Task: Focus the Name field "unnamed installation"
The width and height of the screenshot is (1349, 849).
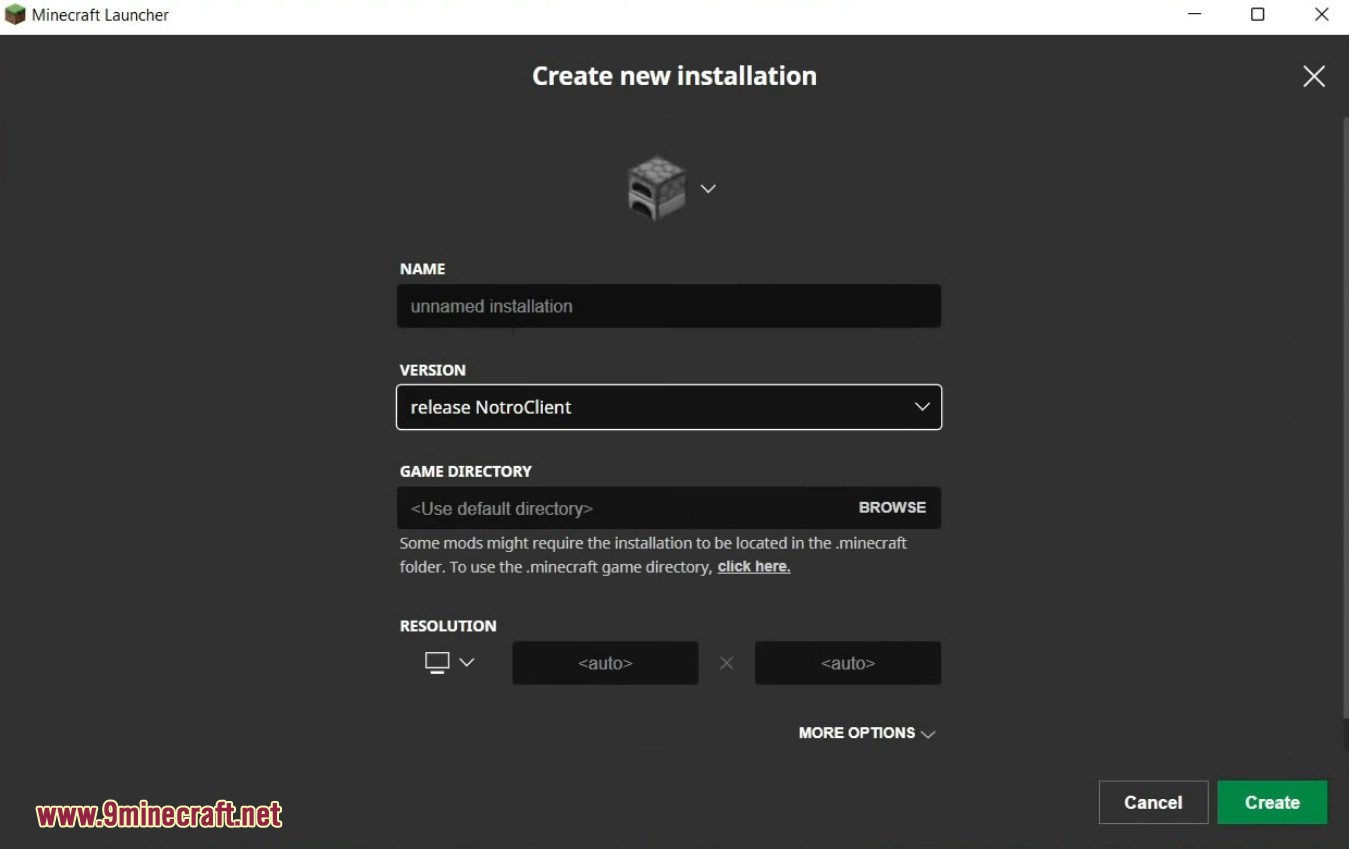Action: coord(668,306)
